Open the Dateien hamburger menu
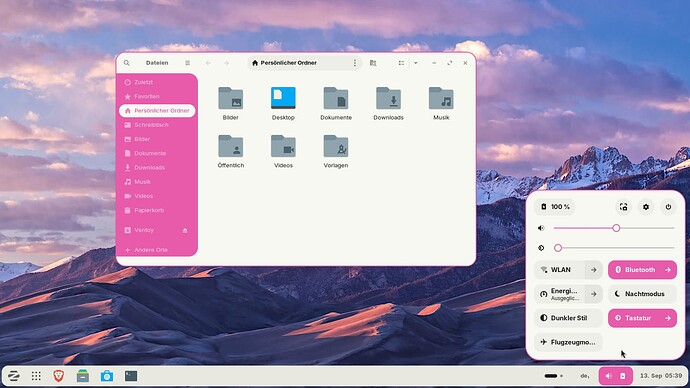 click(187, 63)
